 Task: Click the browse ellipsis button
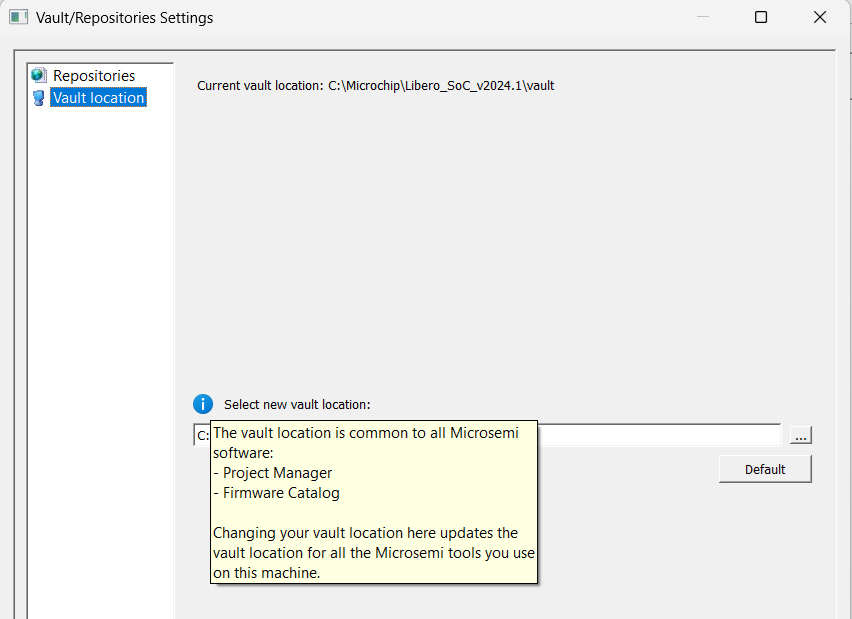(800, 435)
